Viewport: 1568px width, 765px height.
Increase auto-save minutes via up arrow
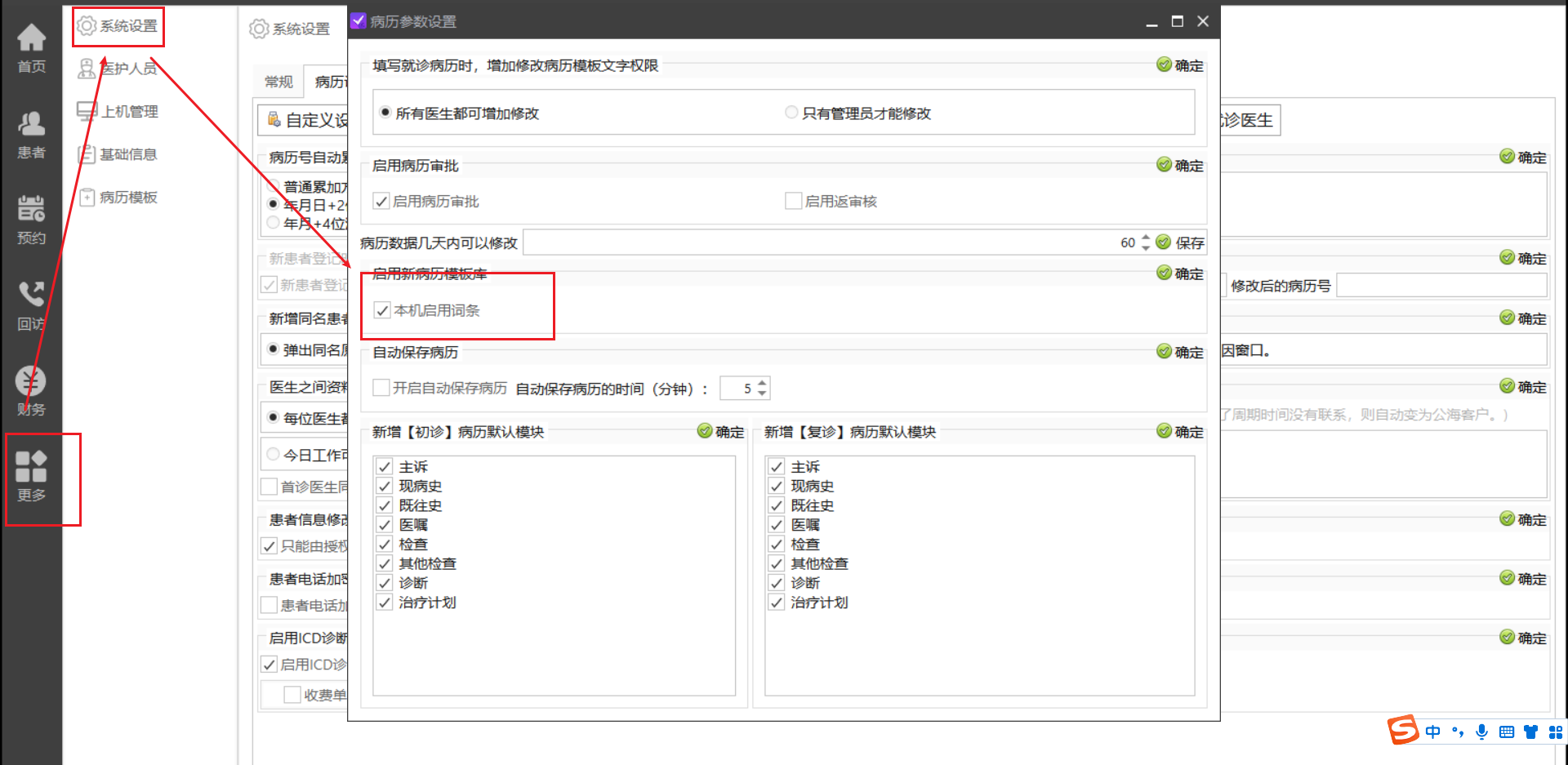[762, 383]
